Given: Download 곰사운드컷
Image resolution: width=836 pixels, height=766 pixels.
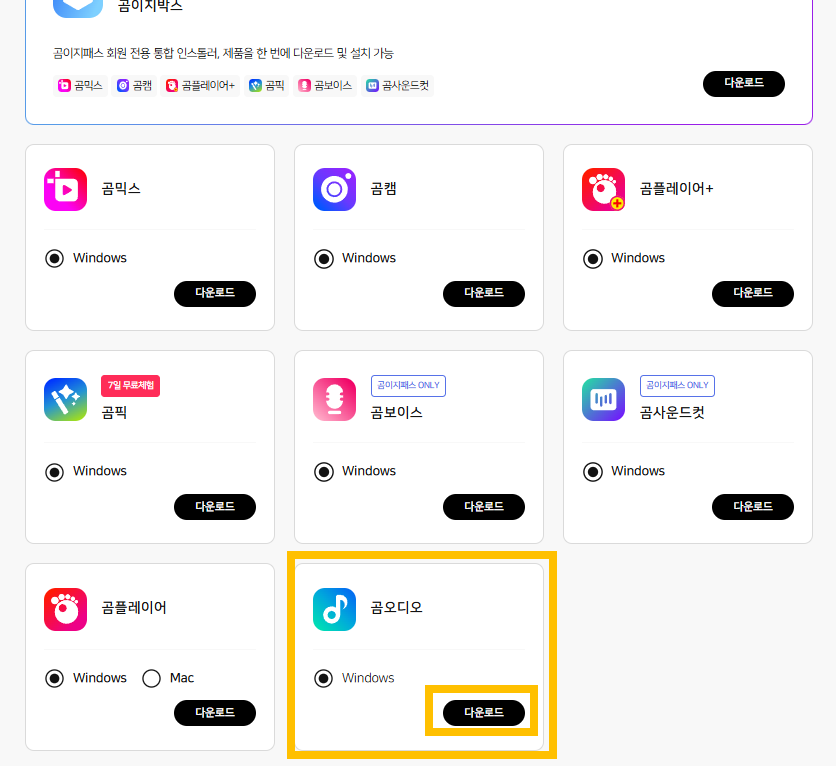Looking at the screenshot, I should [753, 507].
